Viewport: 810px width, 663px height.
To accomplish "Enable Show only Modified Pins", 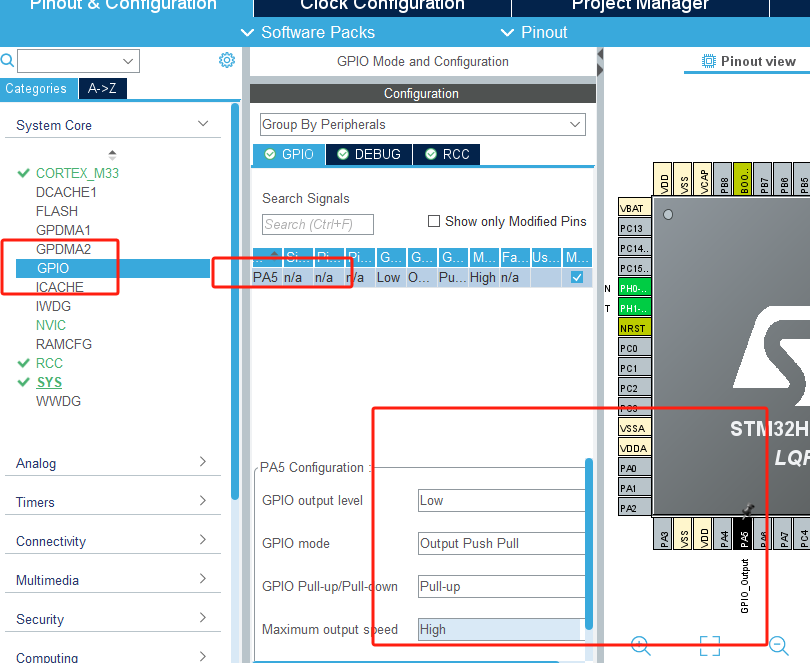I will (x=435, y=221).
